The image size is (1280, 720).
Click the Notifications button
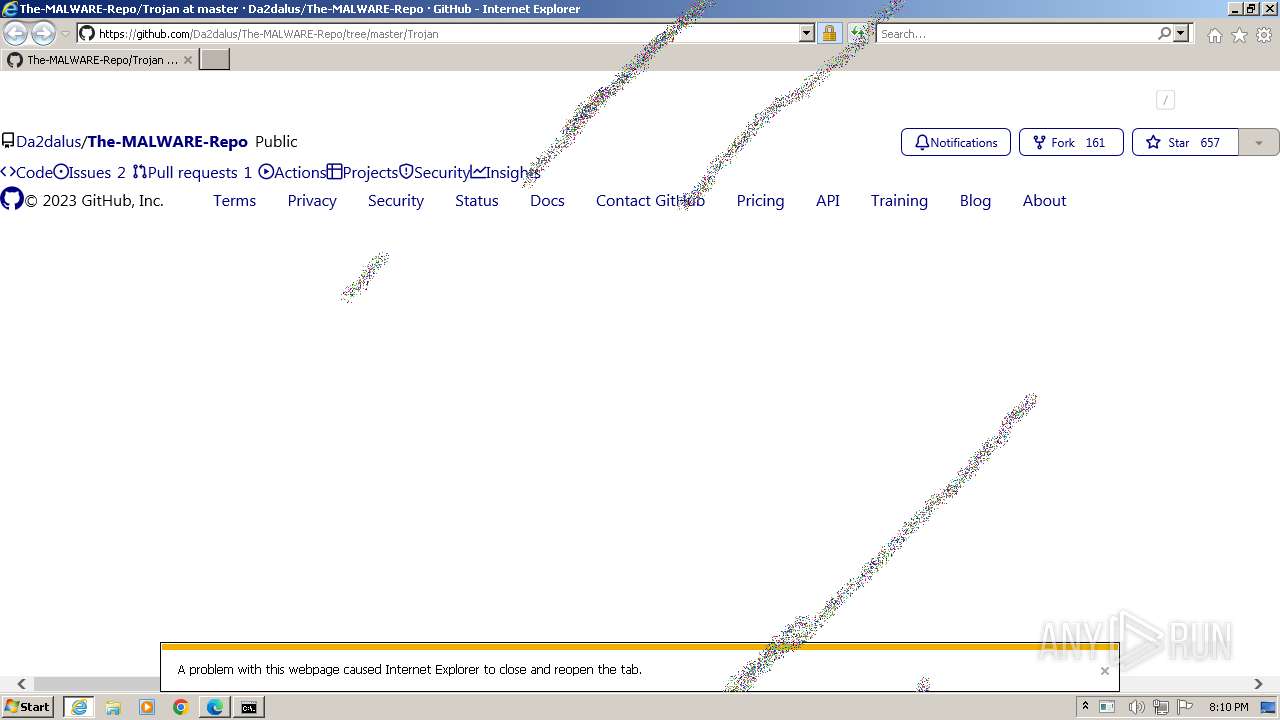[956, 142]
